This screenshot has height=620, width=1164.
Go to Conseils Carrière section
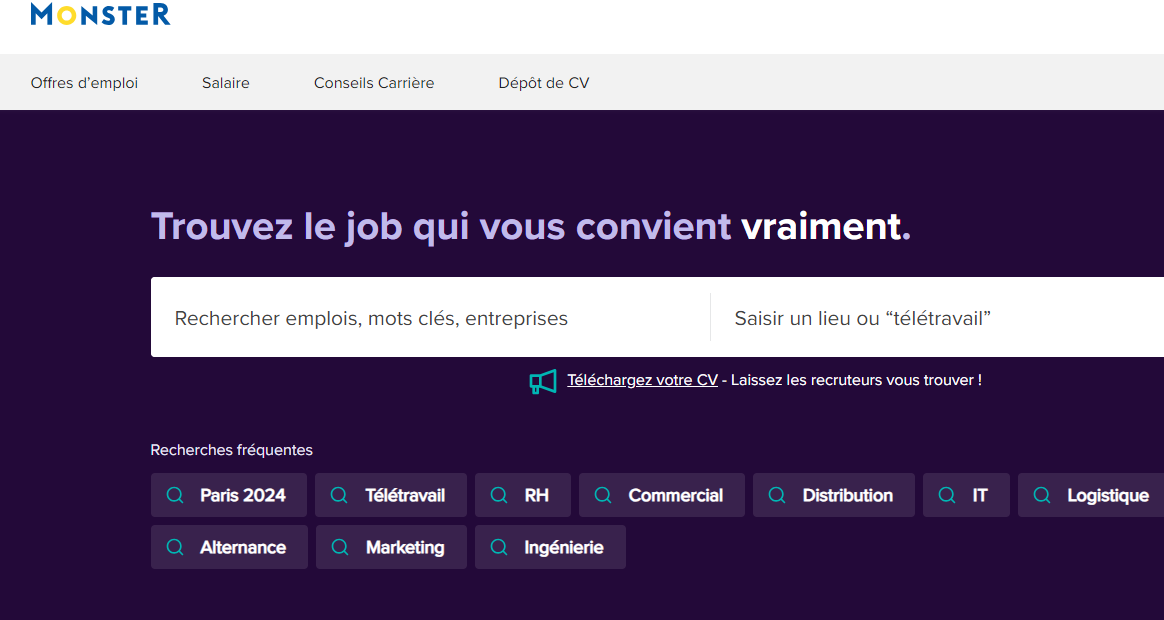374,83
